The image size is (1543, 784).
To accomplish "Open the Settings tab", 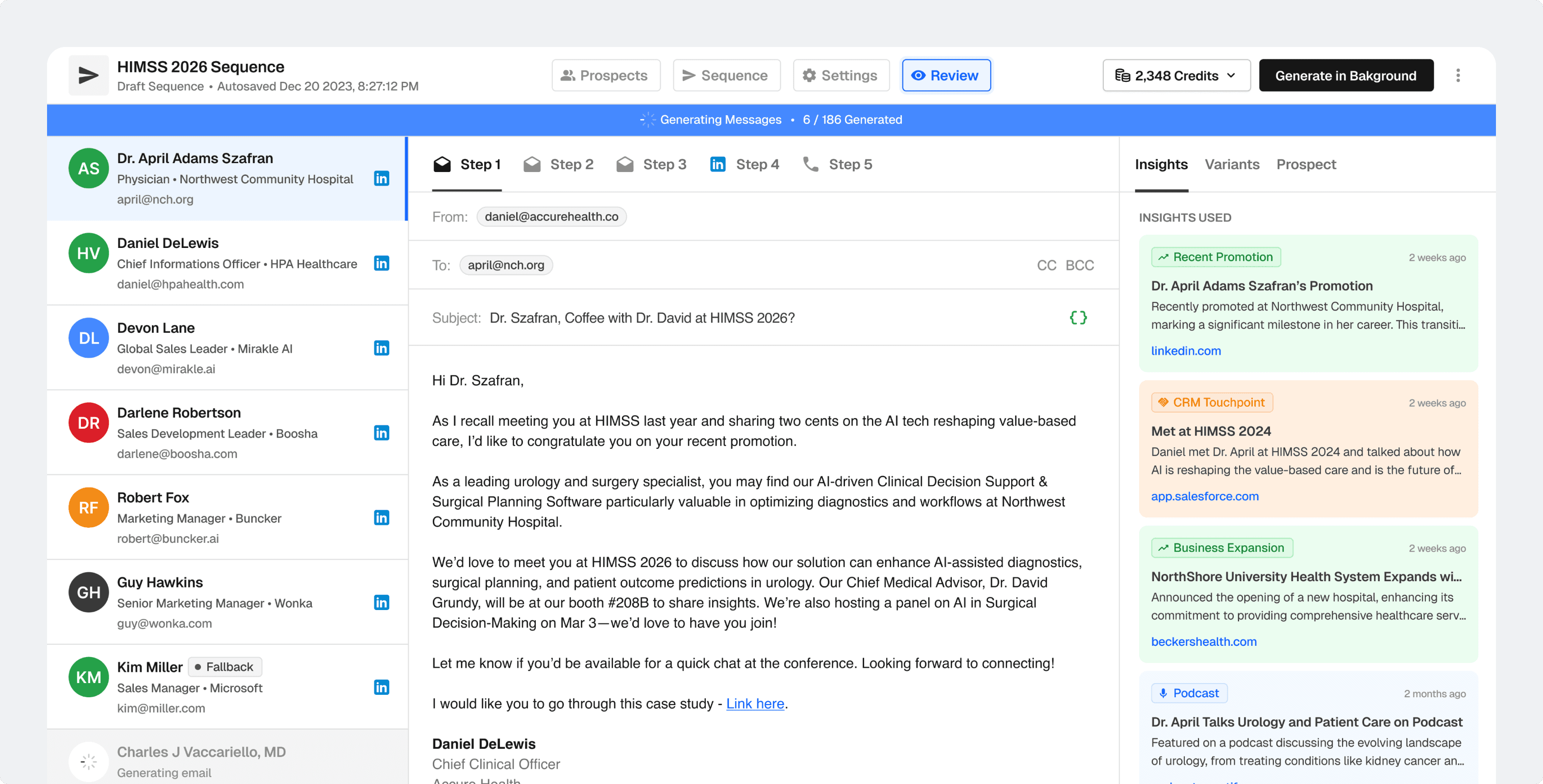I will click(x=841, y=75).
